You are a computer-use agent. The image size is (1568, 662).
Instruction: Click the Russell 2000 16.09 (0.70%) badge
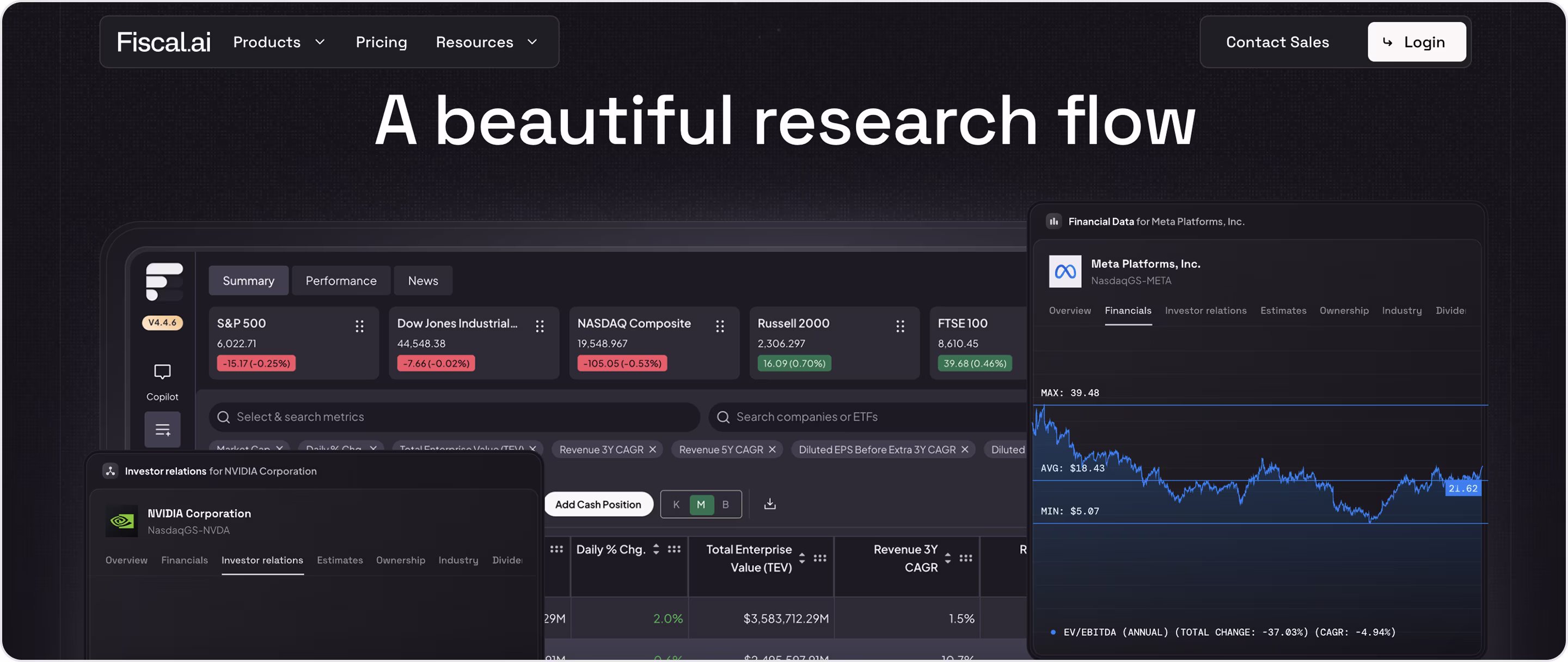pos(794,363)
